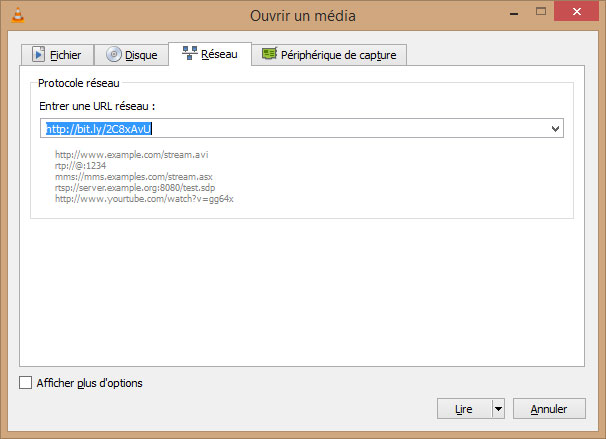
Task: Select the Réseau tab
Action: click(210, 54)
